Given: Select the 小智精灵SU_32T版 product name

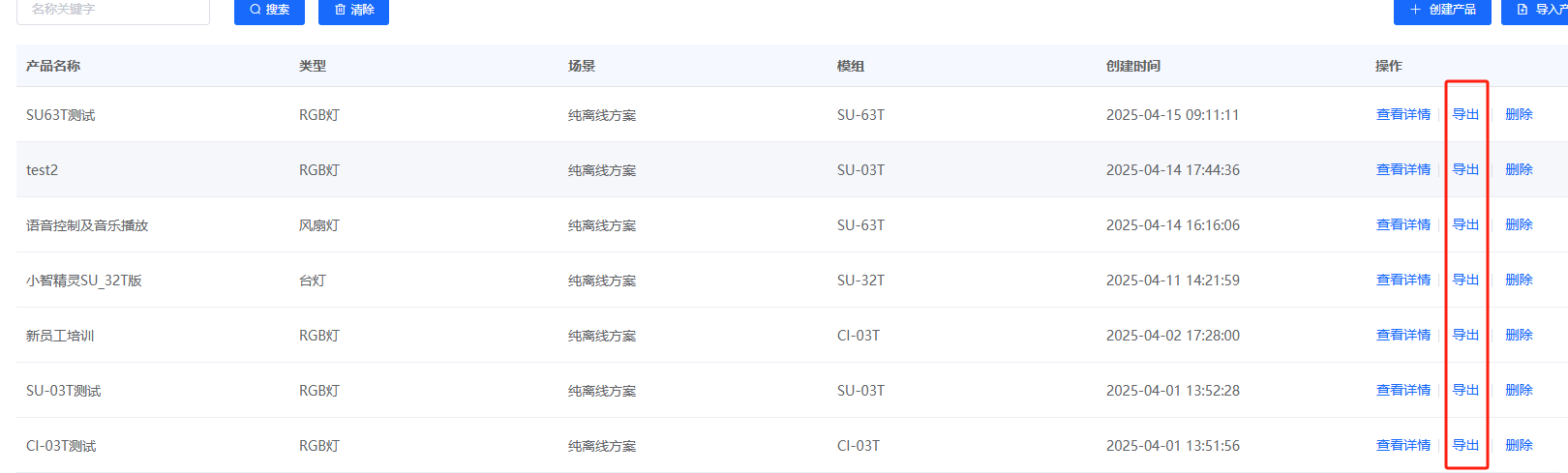Looking at the screenshot, I should pyautogui.click(x=84, y=281).
